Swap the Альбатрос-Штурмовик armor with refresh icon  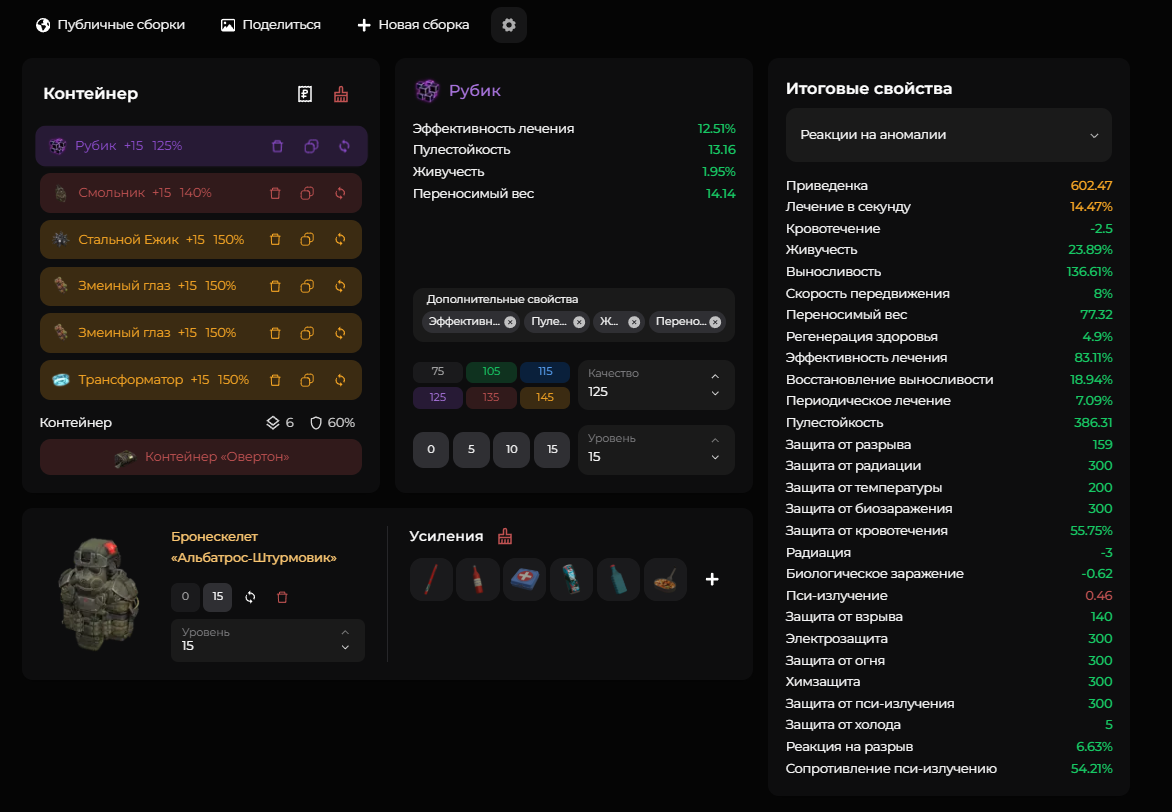point(250,597)
